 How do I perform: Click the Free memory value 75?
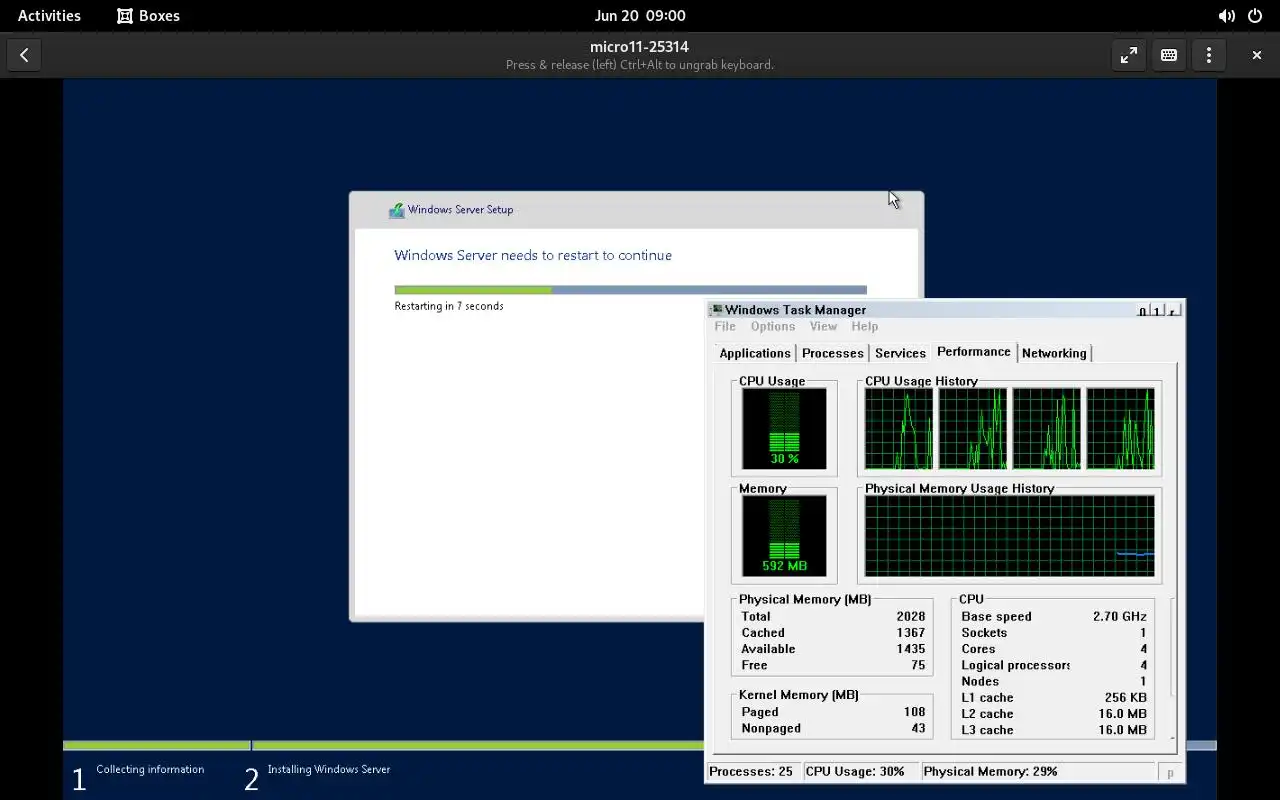pos(918,665)
